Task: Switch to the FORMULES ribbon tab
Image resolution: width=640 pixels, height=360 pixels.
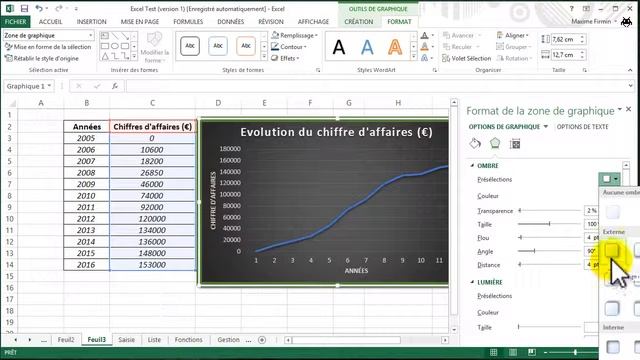Action: (188, 22)
